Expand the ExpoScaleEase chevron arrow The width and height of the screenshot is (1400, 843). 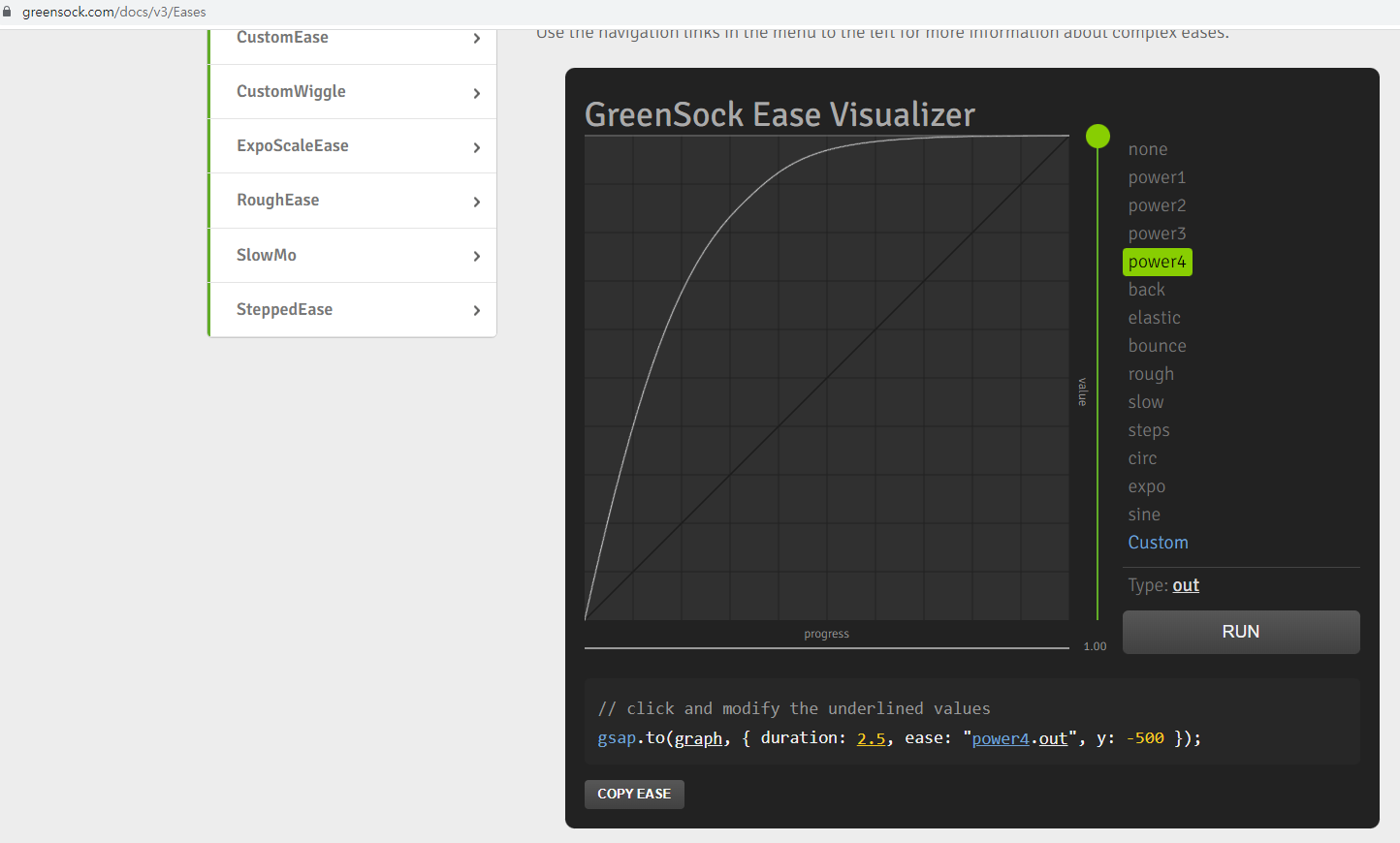coord(476,147)
